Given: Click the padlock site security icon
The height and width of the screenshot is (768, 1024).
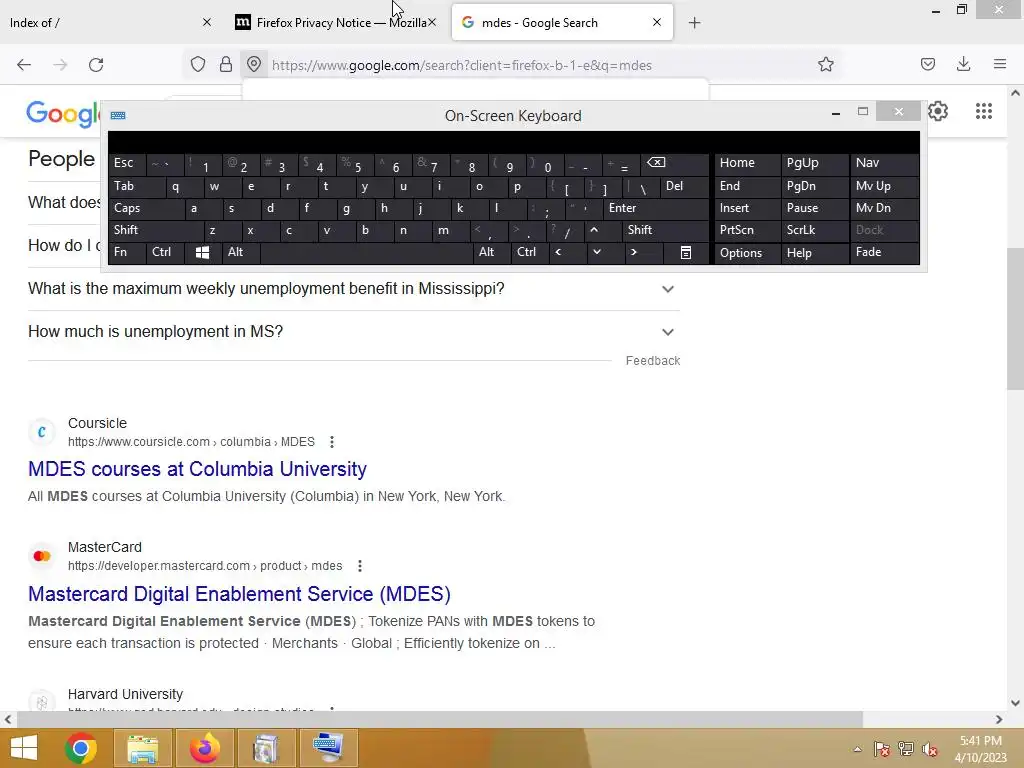Looking at the screenshot, I should pyautogui.click(x=226, y=65).
